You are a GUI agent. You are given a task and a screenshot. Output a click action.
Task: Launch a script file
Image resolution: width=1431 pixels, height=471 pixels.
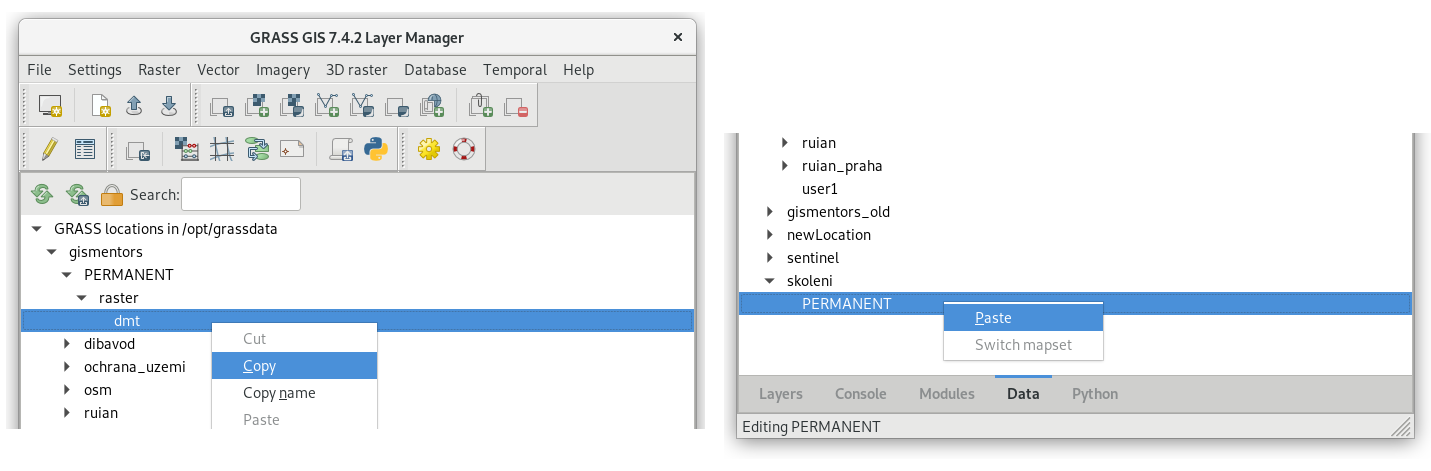341,149
